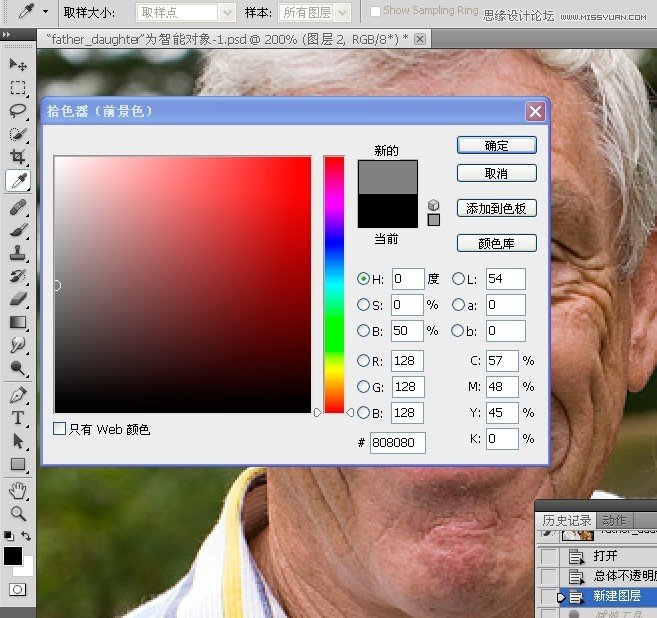This screenshot has height=618, width=657.
Task: Click the 当前 black color swatch
Action: pos(388,211)
